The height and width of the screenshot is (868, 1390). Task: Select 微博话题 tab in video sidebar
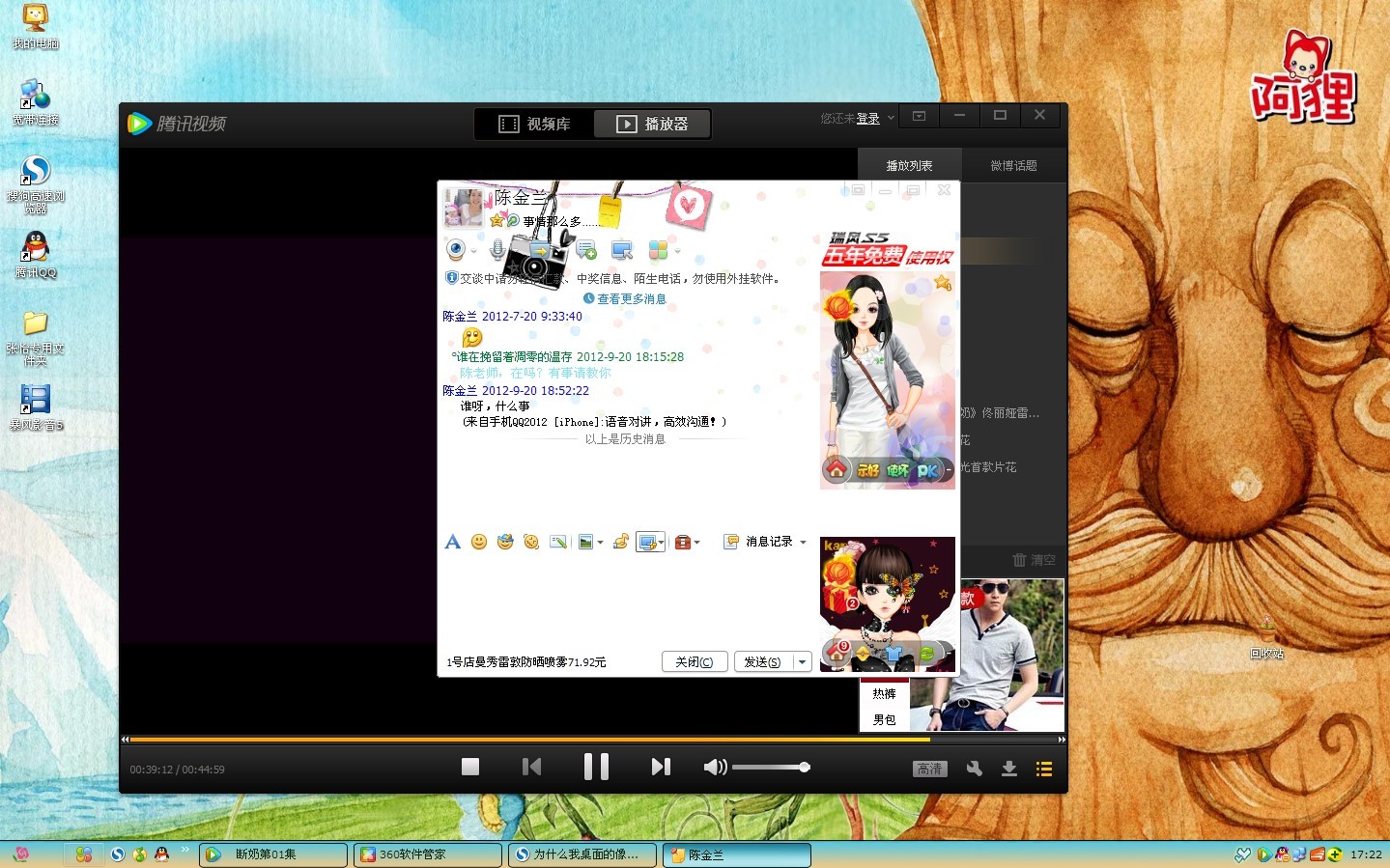point(1013,165)
